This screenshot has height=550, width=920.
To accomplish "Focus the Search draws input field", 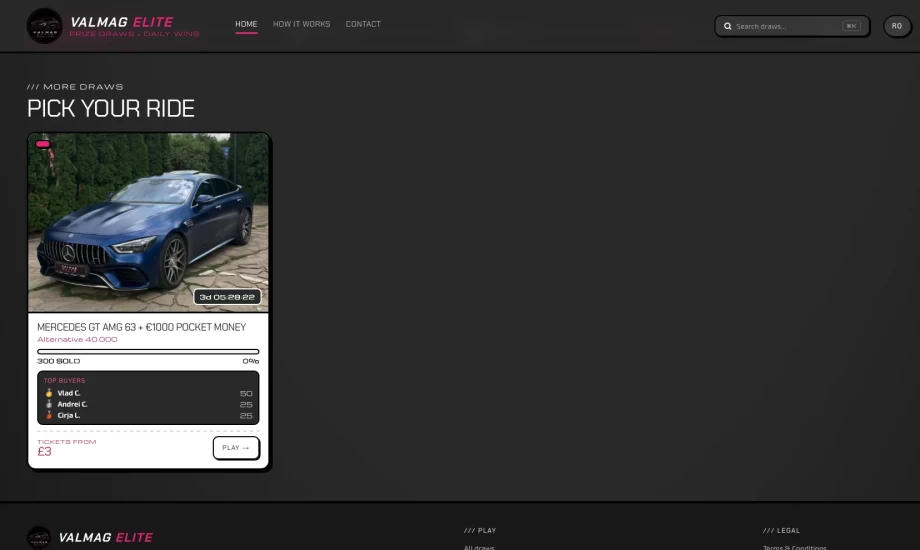I will point(792,26).
